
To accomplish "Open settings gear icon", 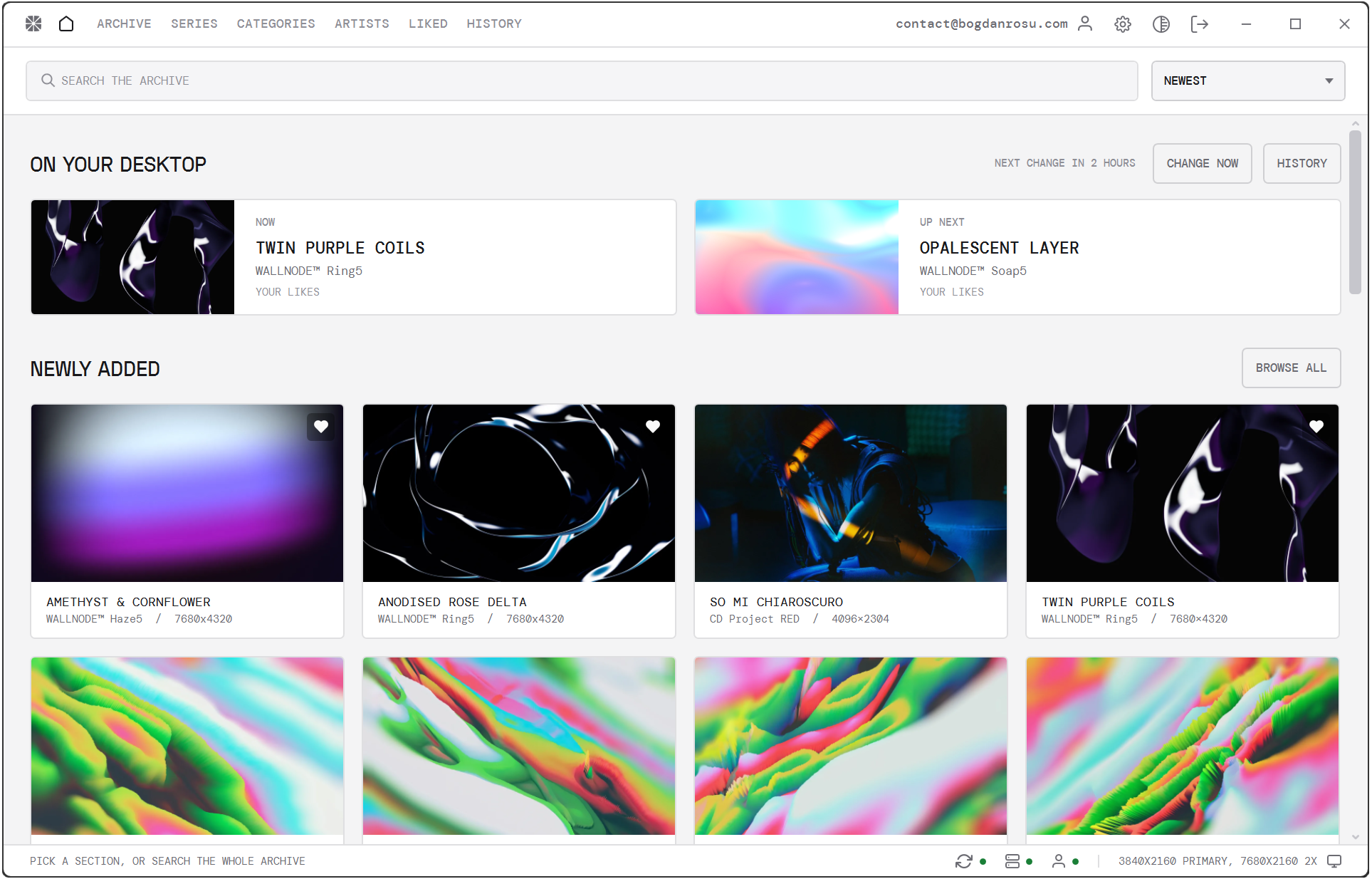I will pyautogui.click(x=1123, y=24).
